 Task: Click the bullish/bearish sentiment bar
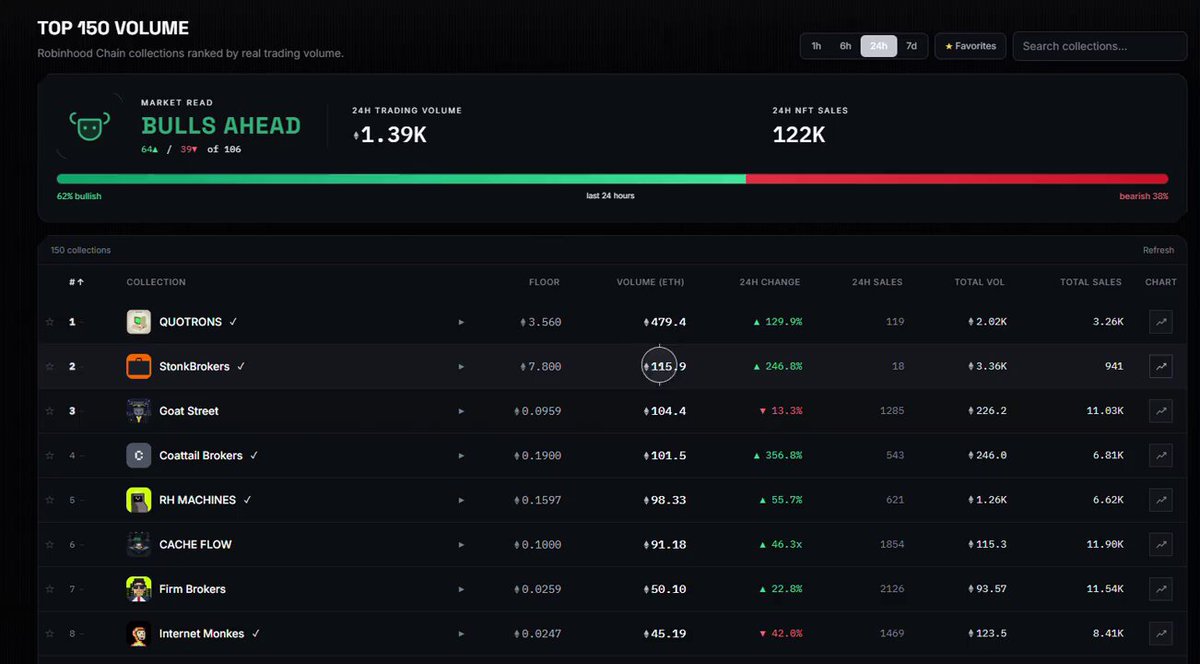(x=612, y=179)
